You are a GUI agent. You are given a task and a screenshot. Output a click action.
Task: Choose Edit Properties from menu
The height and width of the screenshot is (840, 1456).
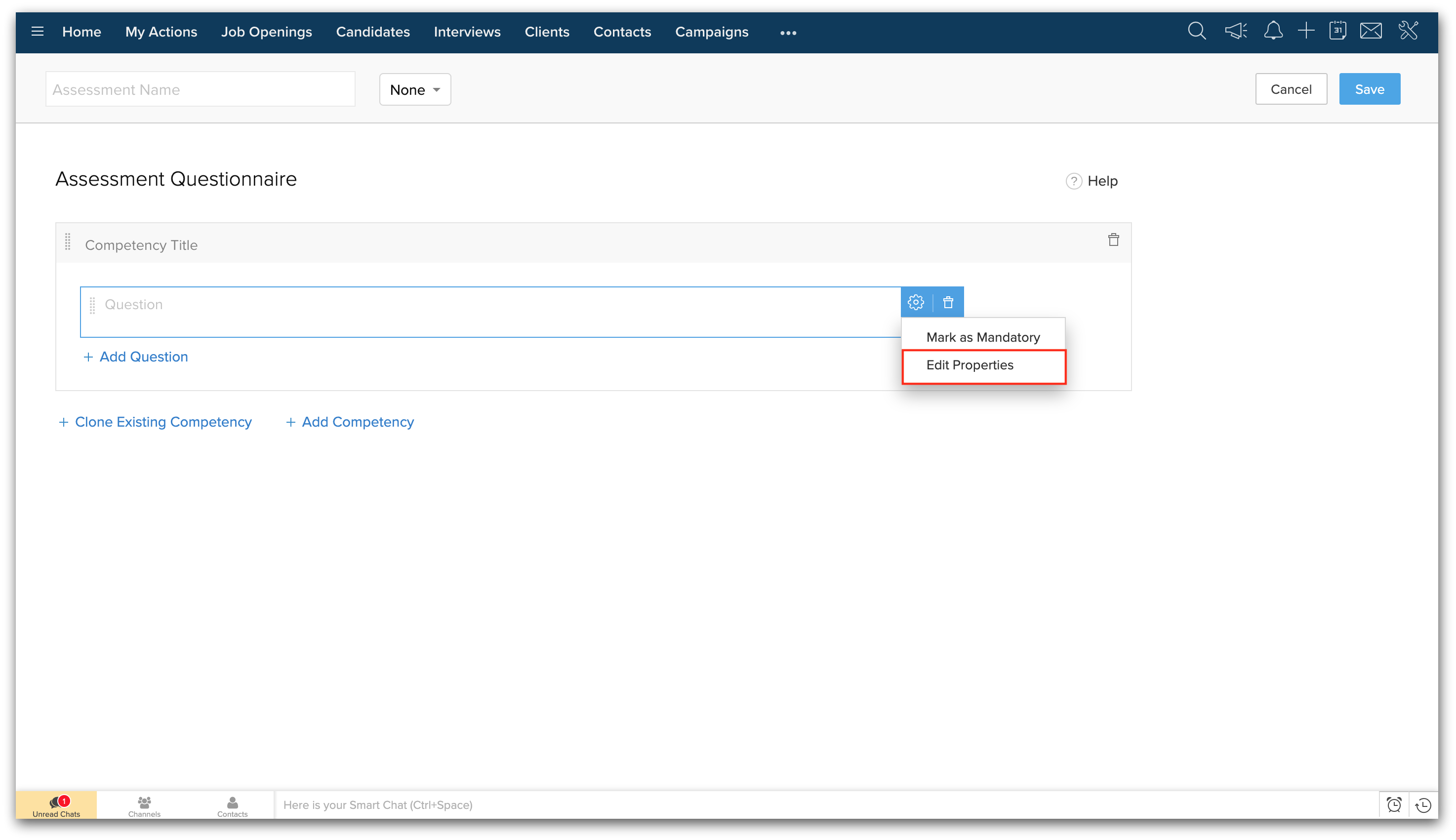tap(970, 365)
